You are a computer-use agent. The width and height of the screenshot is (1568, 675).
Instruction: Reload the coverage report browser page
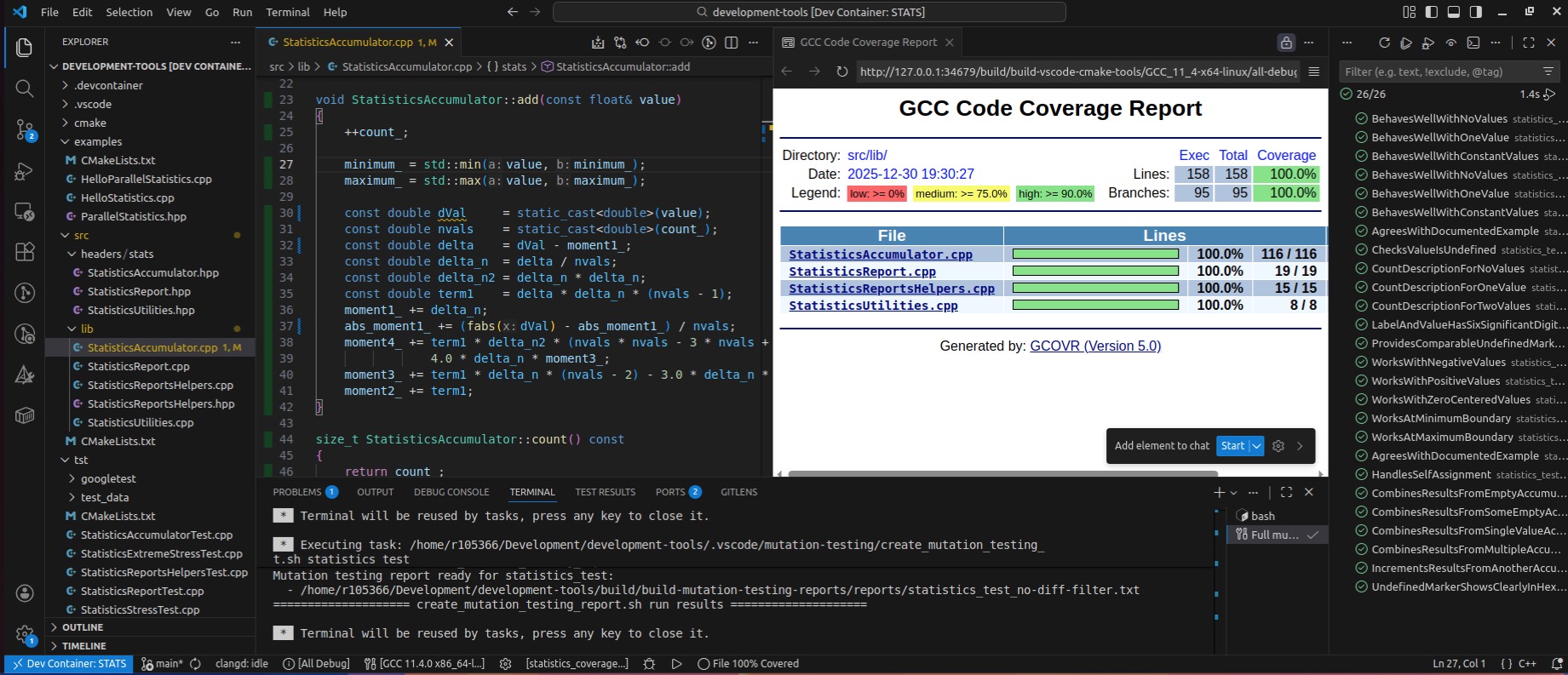[x=841, y=72]
